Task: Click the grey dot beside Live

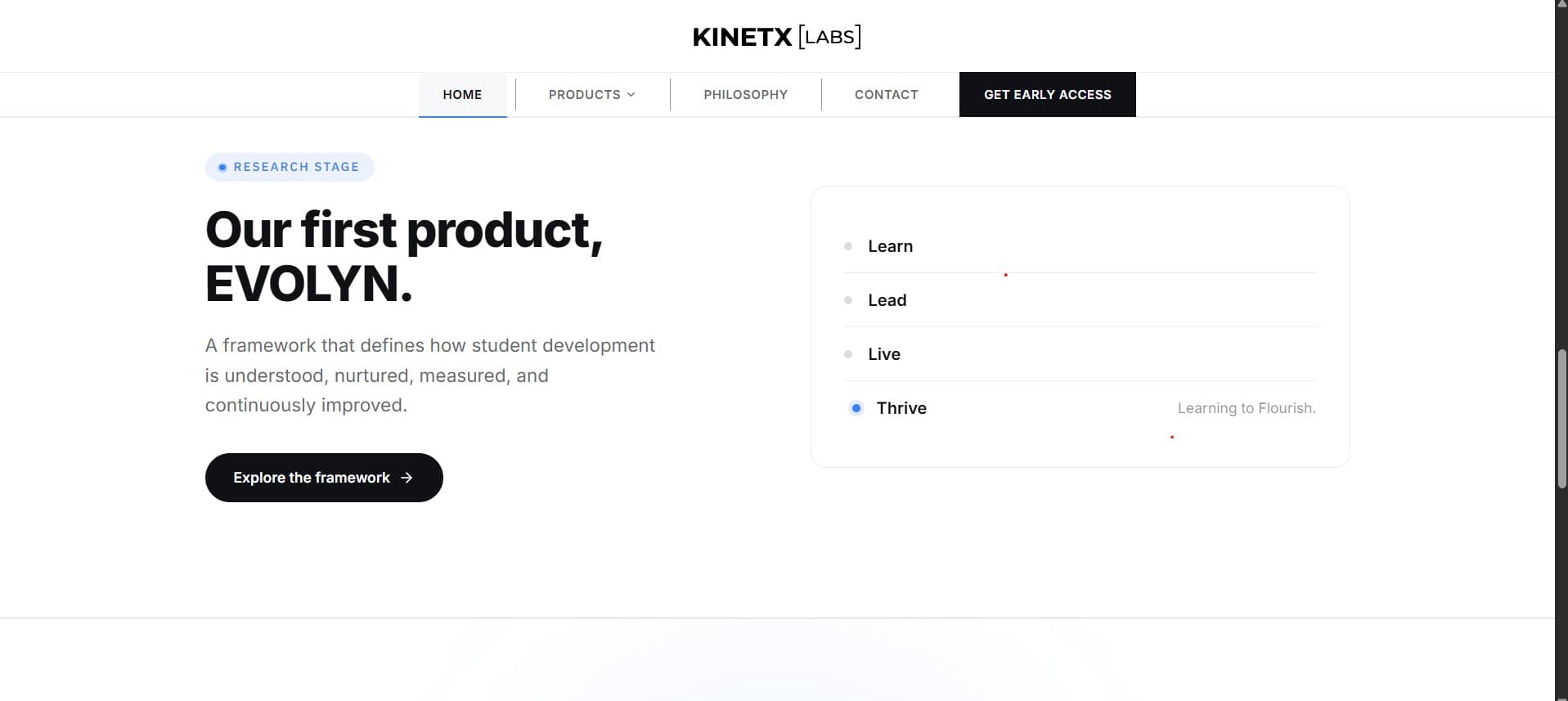Action: pyautogui.click(x=848, y=354)
